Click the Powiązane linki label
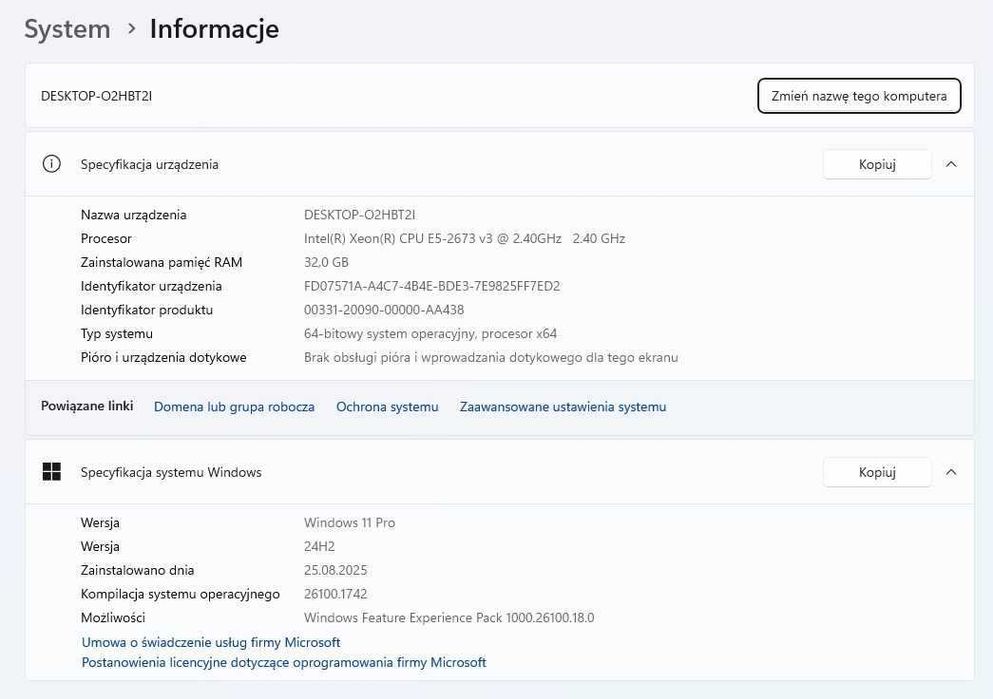993x699 pixels. (87, 406)
